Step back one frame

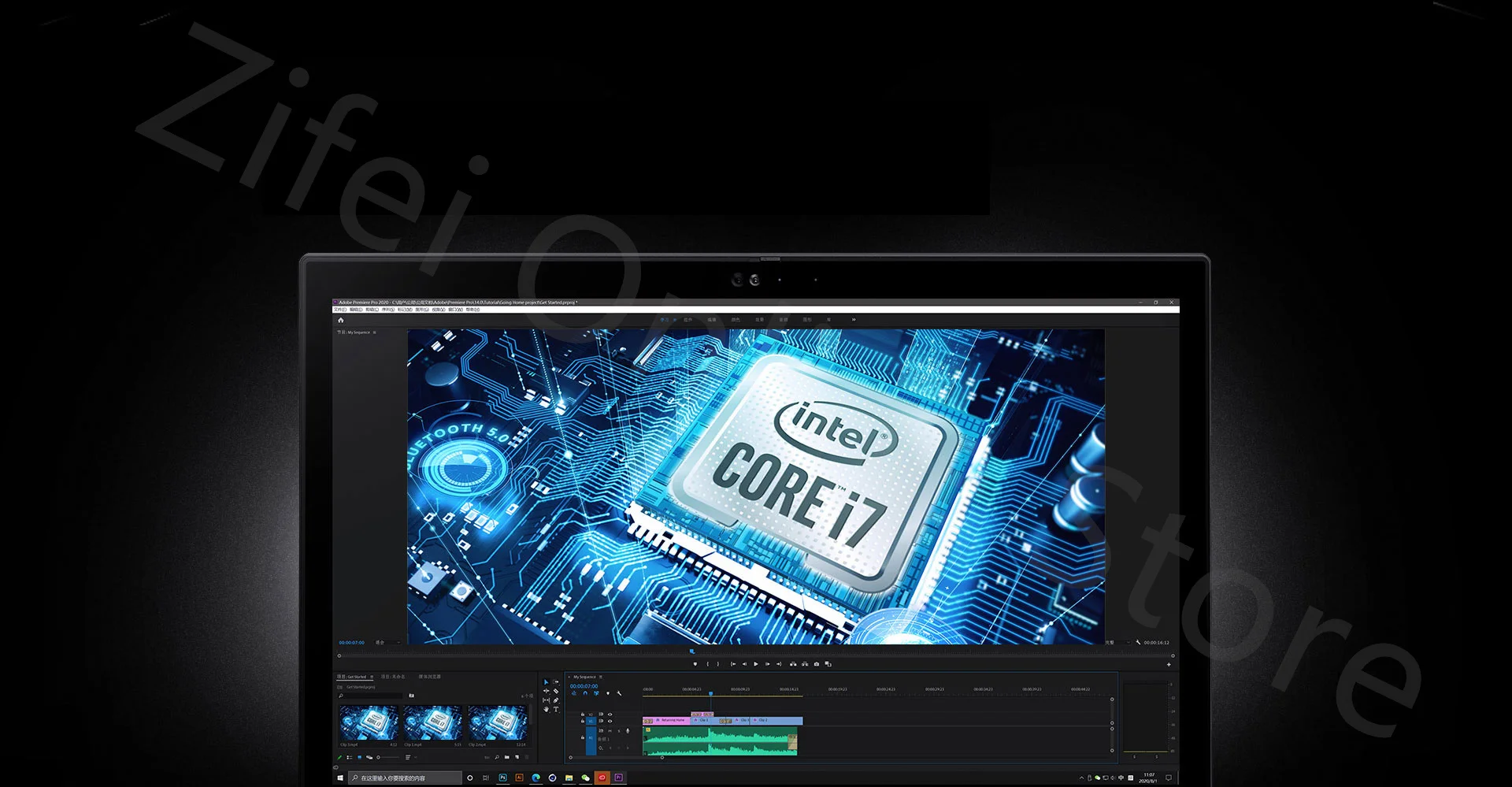coord(744,664)
